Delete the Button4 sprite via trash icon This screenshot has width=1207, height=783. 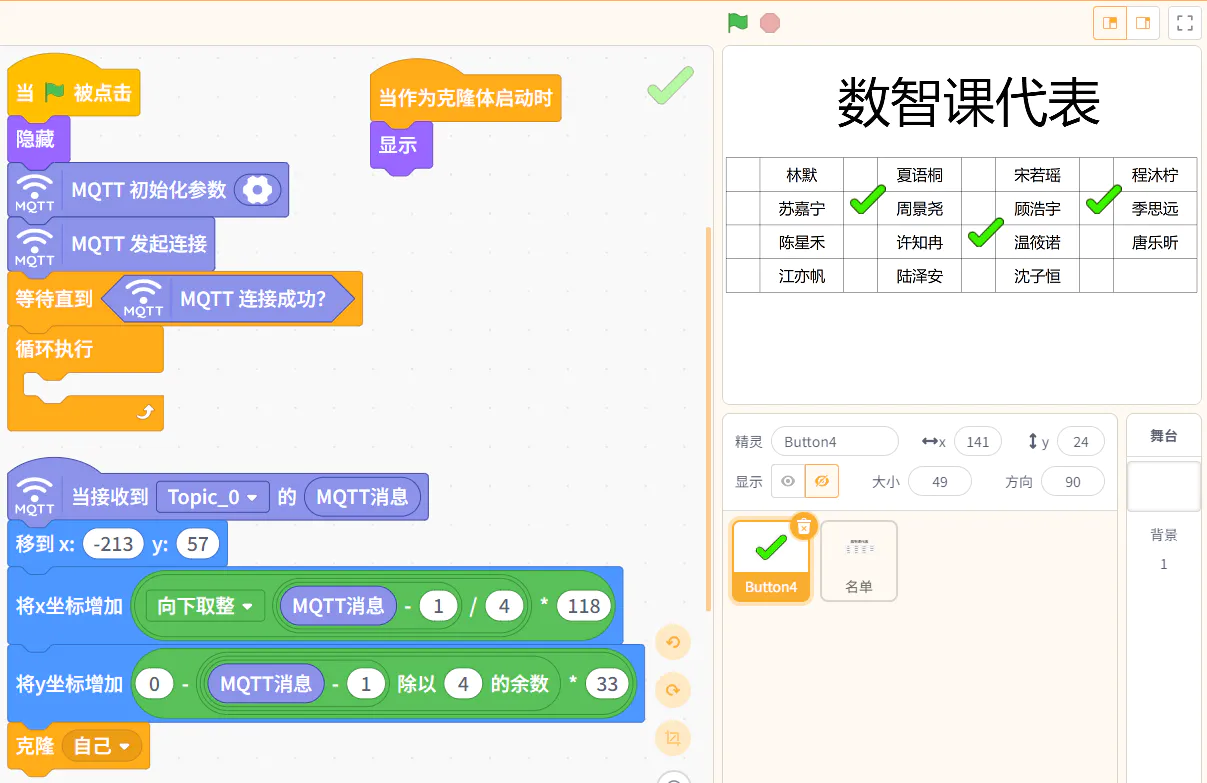coord(804,526)
